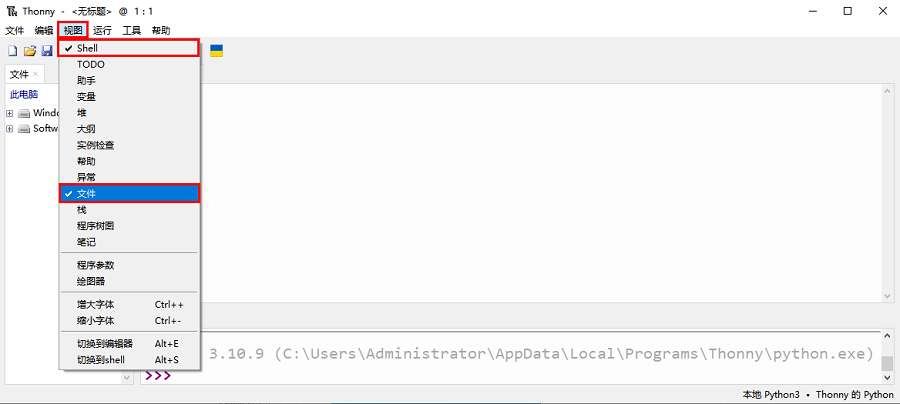Click the editor vertical scrollbar down arrow
900x404 pixels.
coord(887,294)
